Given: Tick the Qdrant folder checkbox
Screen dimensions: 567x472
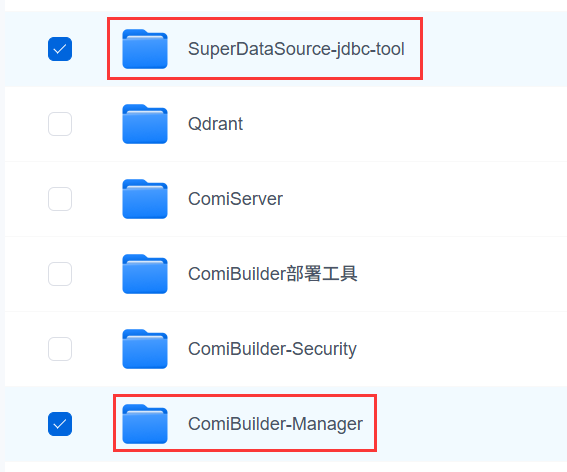Looking at the screenshot, I should (x=60, y=124).
